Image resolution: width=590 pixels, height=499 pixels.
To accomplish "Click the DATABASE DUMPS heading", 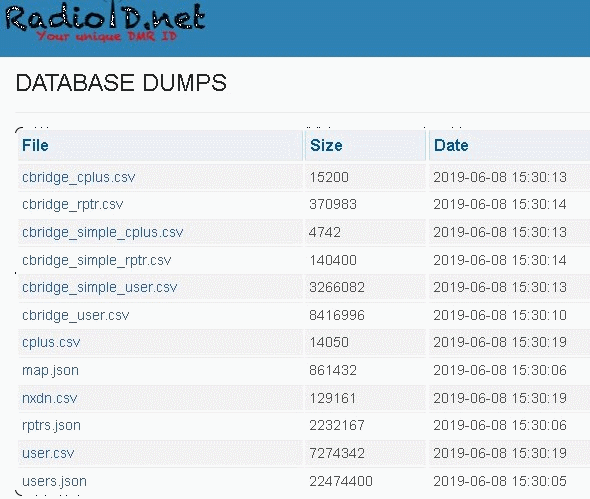I will click(121, 83).
